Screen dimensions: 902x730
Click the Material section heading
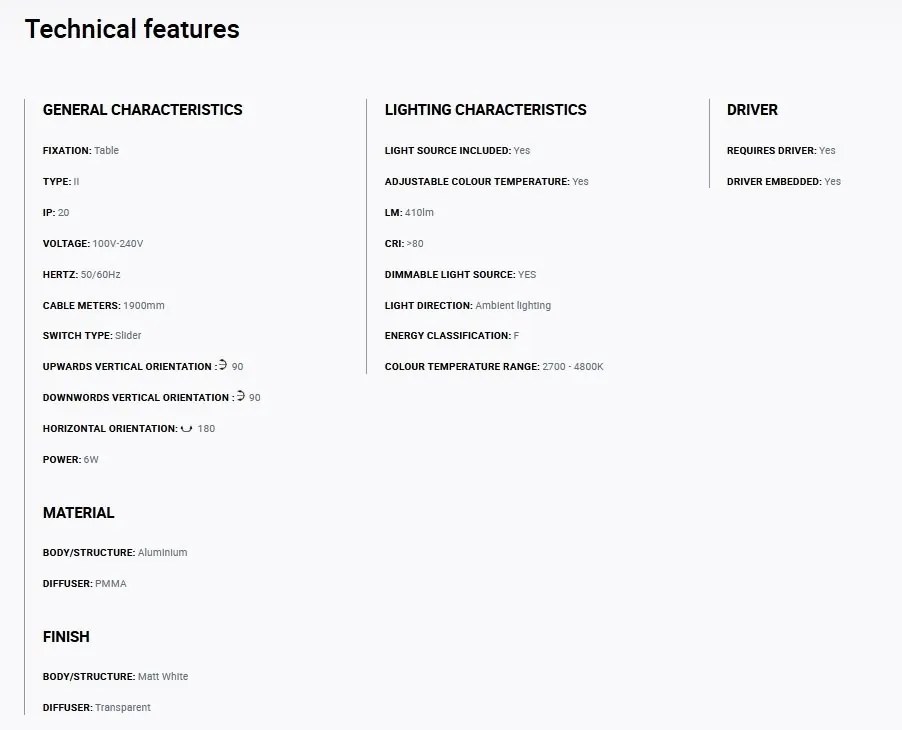tap(78, 513)
